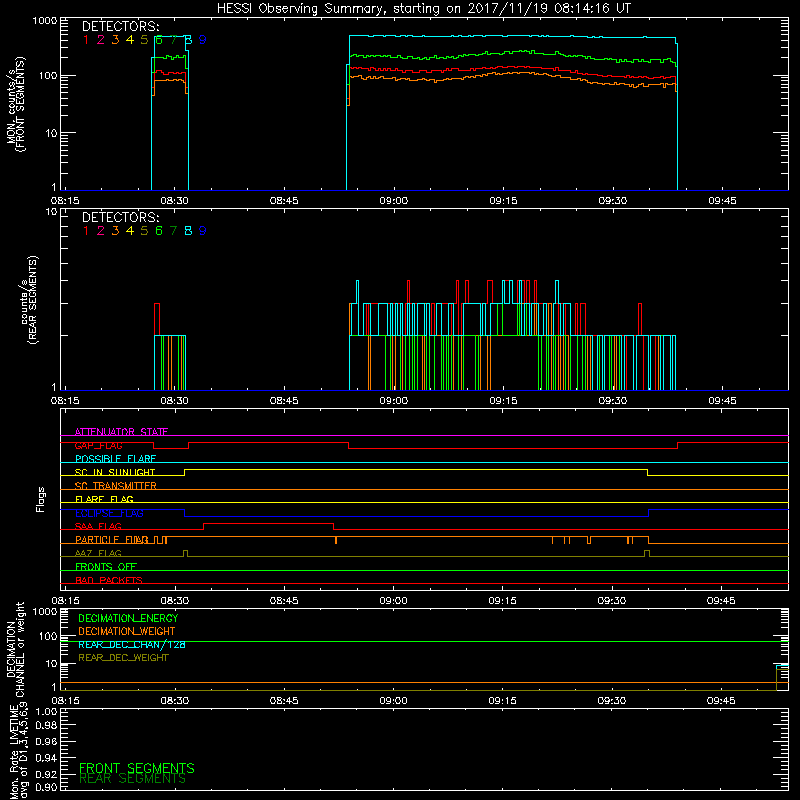Click the REAR_DEC_CHAN/128 legend label
The image size is (800, 800).
coord(132,645)
